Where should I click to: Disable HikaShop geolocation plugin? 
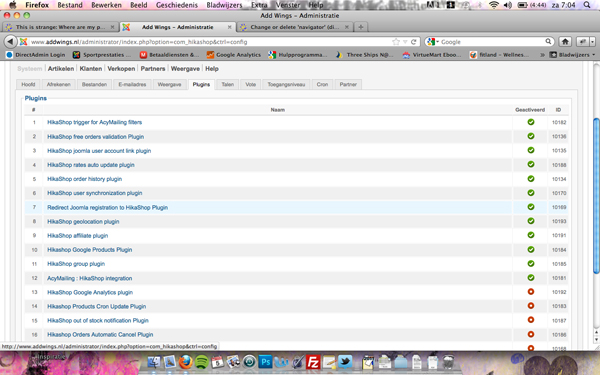pos(531,221)
